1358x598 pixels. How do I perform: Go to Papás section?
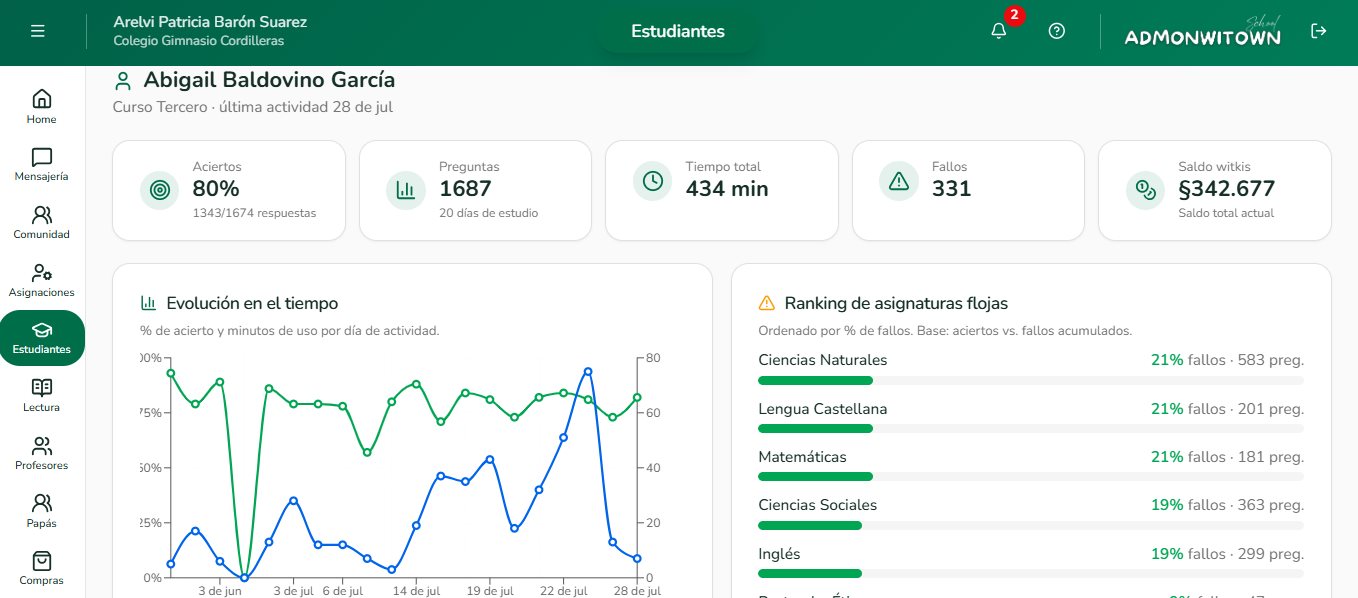click(x=42, y=511)
